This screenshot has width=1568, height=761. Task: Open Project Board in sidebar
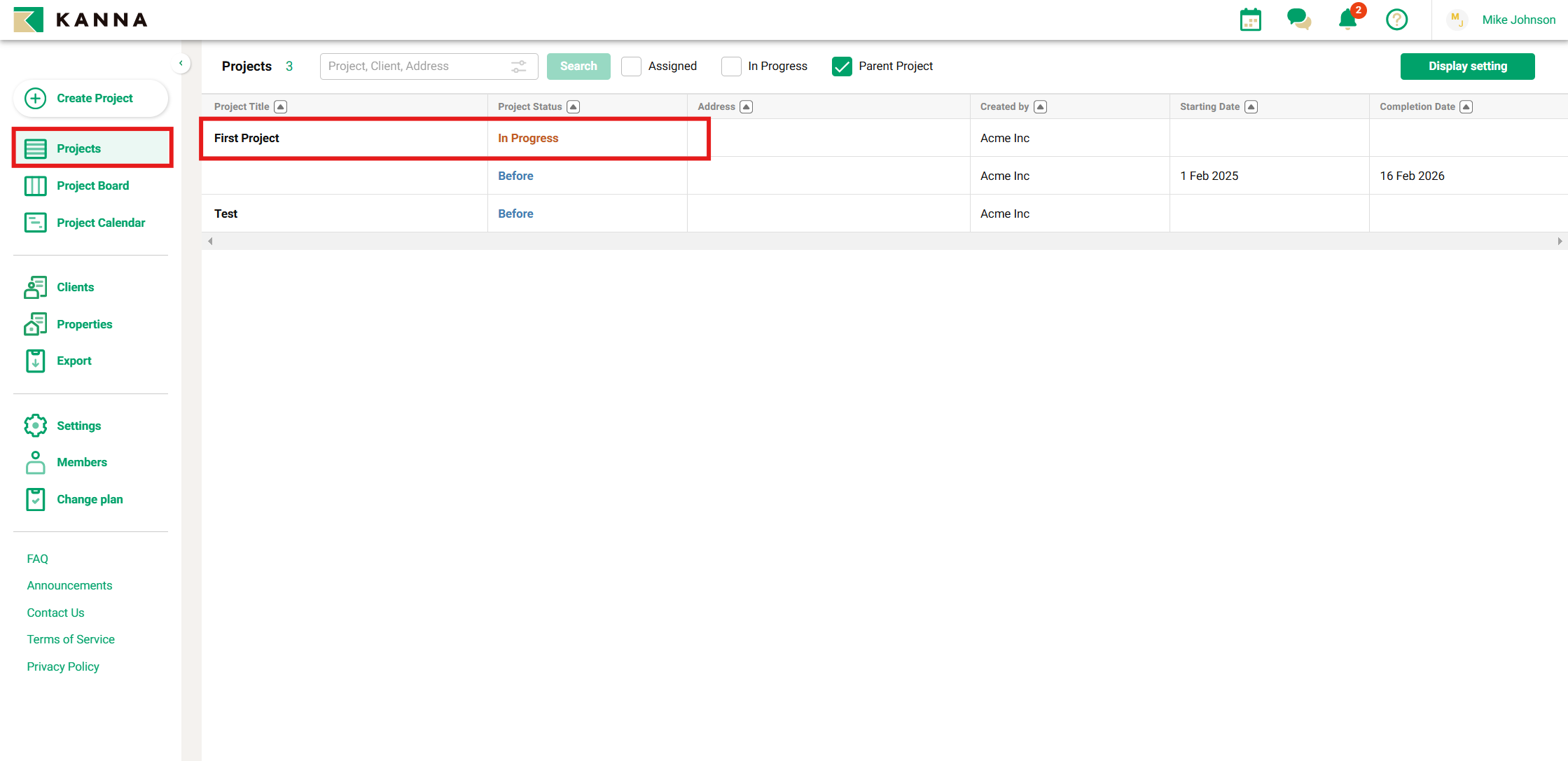92,186
